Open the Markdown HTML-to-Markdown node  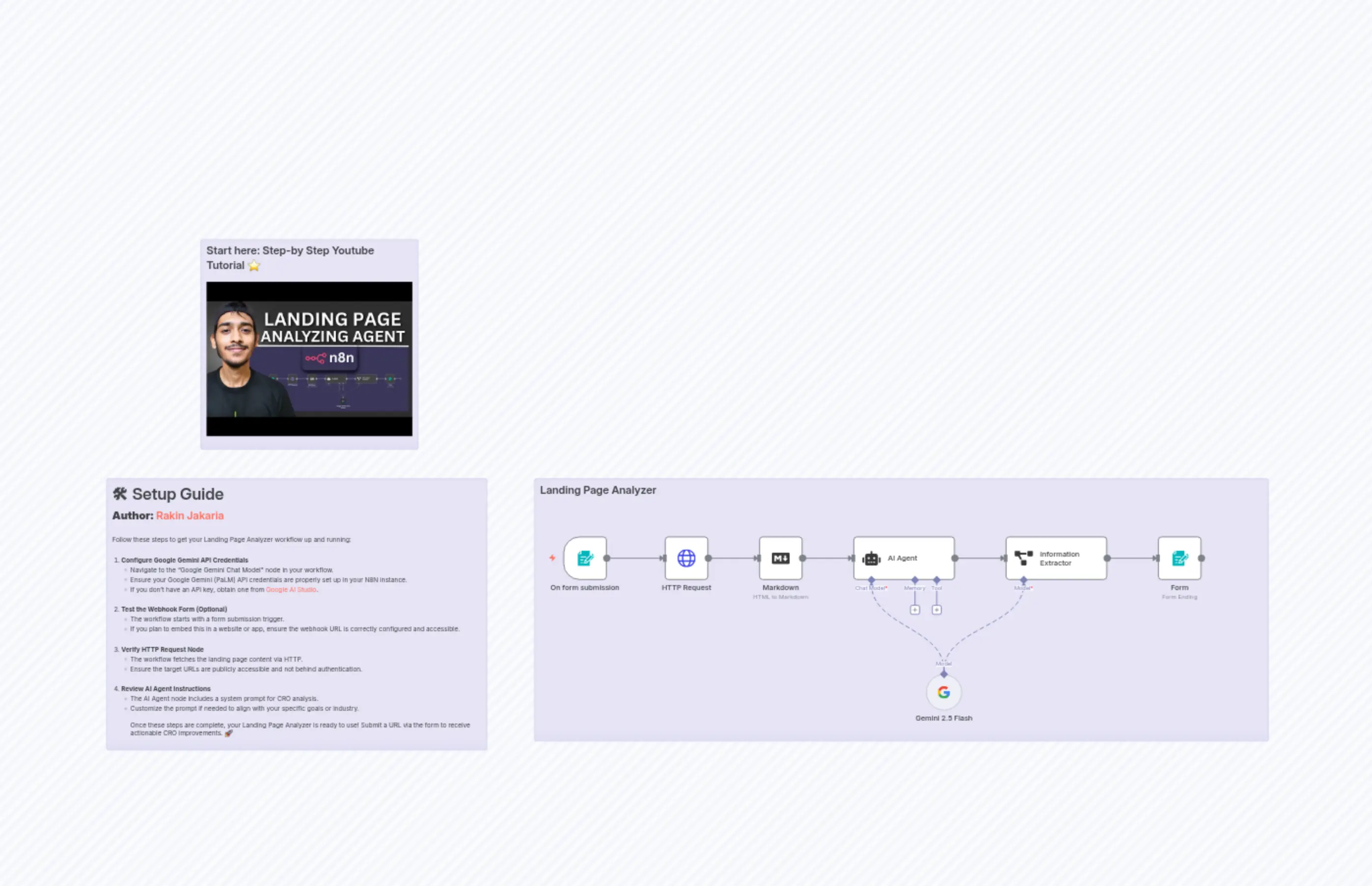(781, 558)
